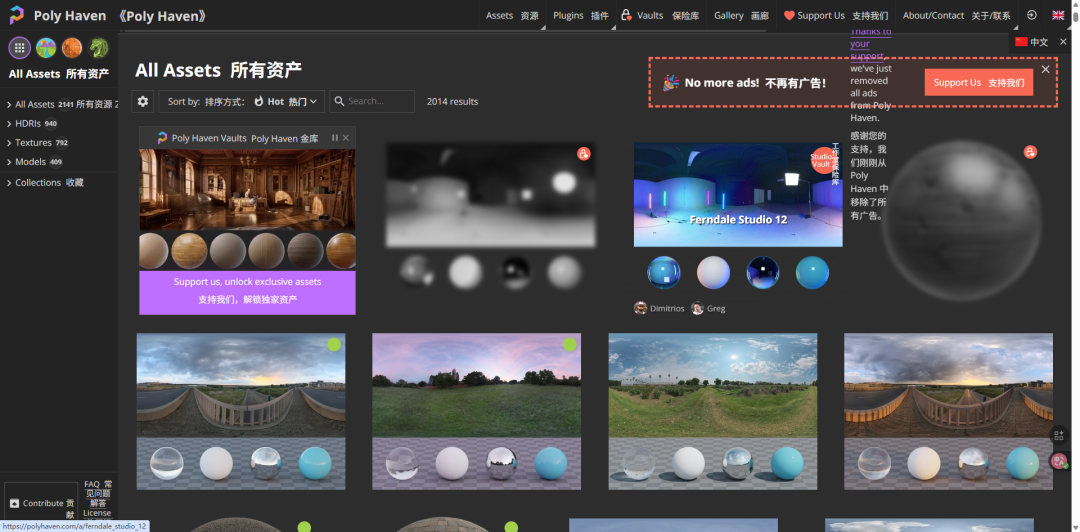1080x532 pixels.
Task: Open the About/Contact menu
Action: (957, 15)
